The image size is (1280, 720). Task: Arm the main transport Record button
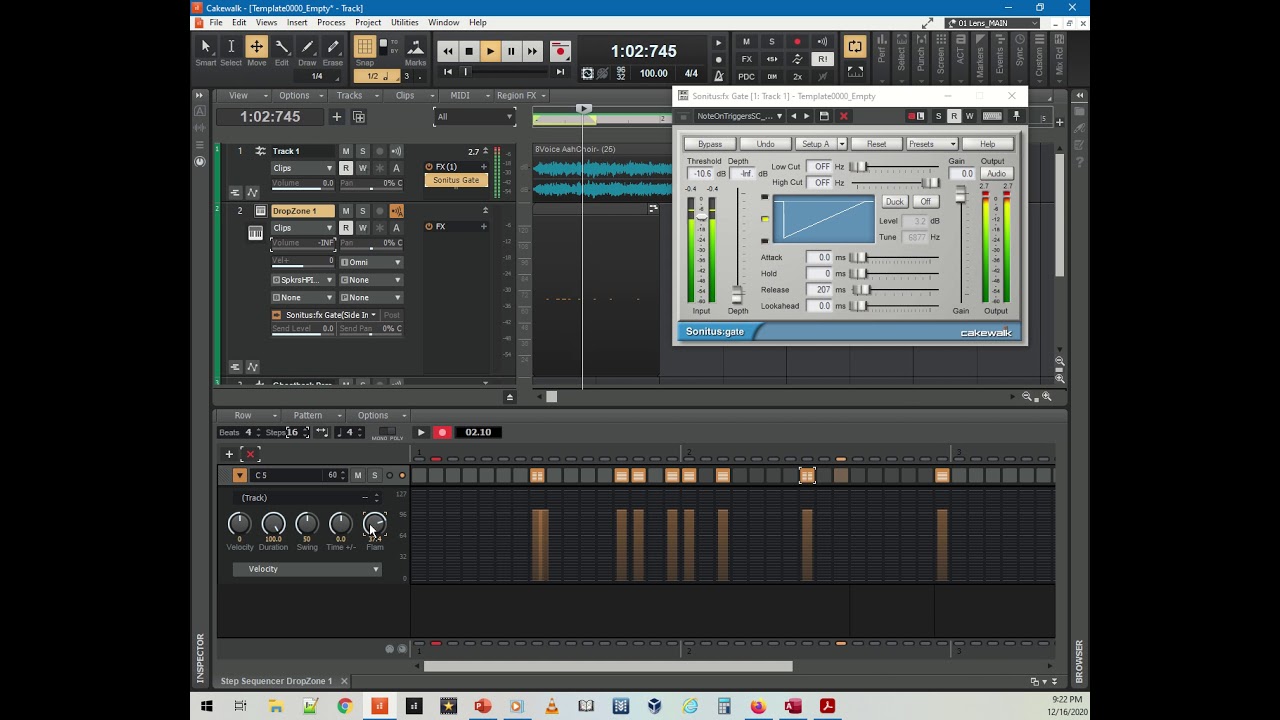[560, 51]
